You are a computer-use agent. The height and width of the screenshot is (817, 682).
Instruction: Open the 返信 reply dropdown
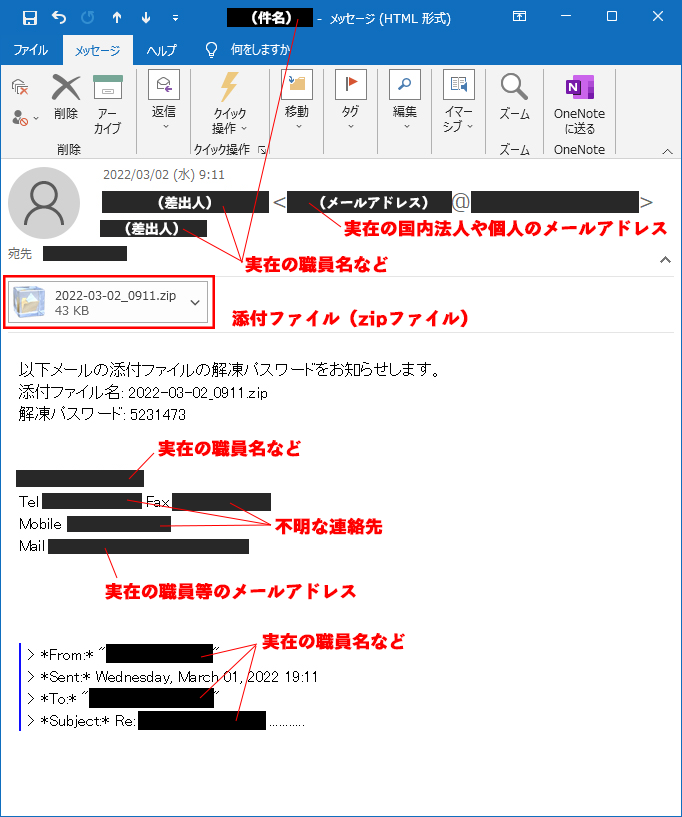coord(164,104)
